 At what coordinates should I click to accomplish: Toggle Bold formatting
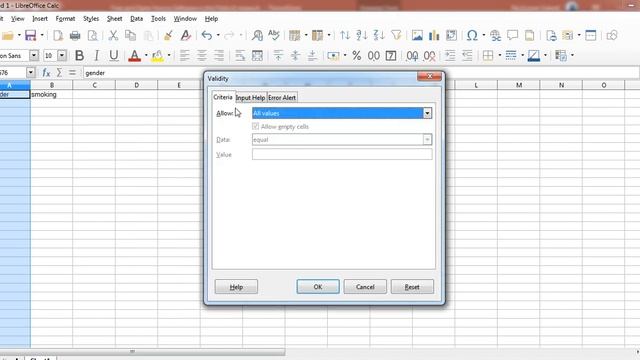pyautogui.click(x=80, y=56)
